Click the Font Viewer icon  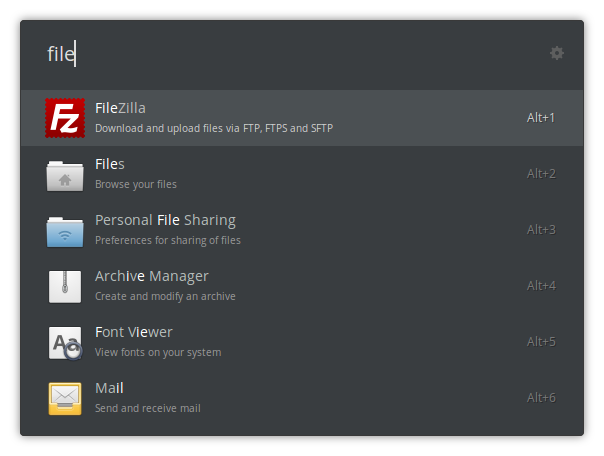pyautogui.click(x=65, y=342)
